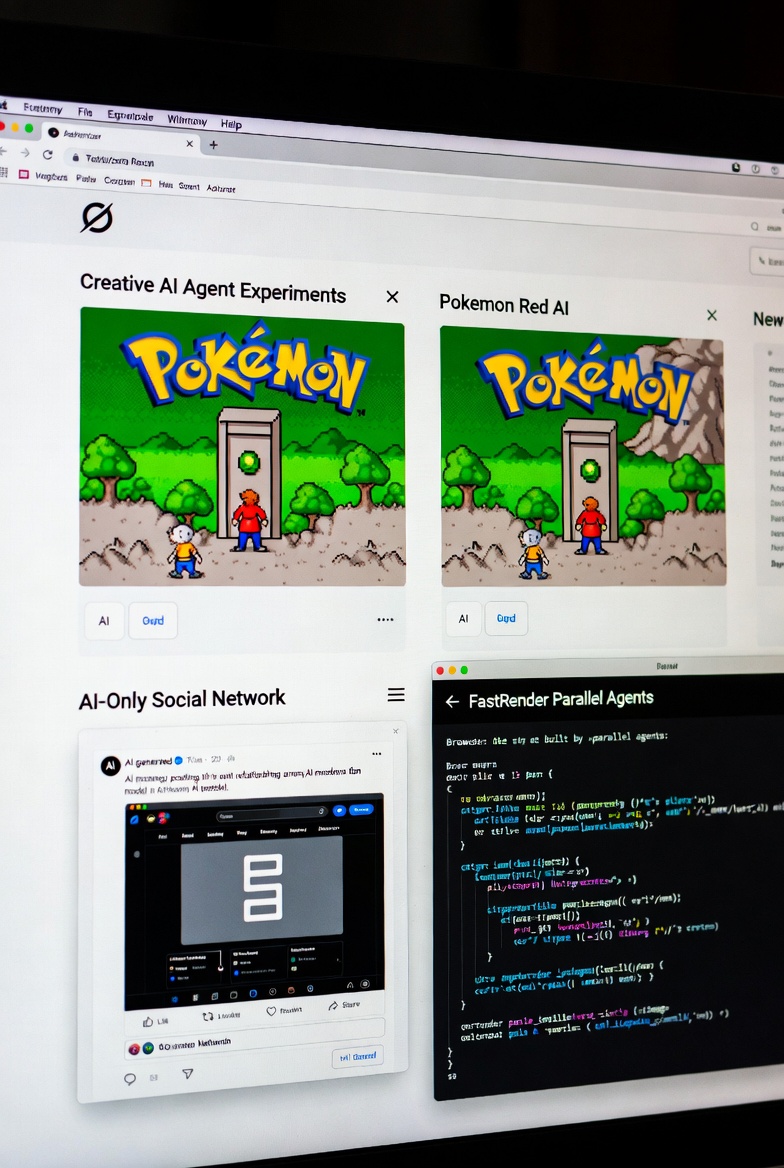Image resolution: width=784 pixels, height=1168 pixels.
Task: Click the dark square menu bar status icon
Action: [736, 168]
